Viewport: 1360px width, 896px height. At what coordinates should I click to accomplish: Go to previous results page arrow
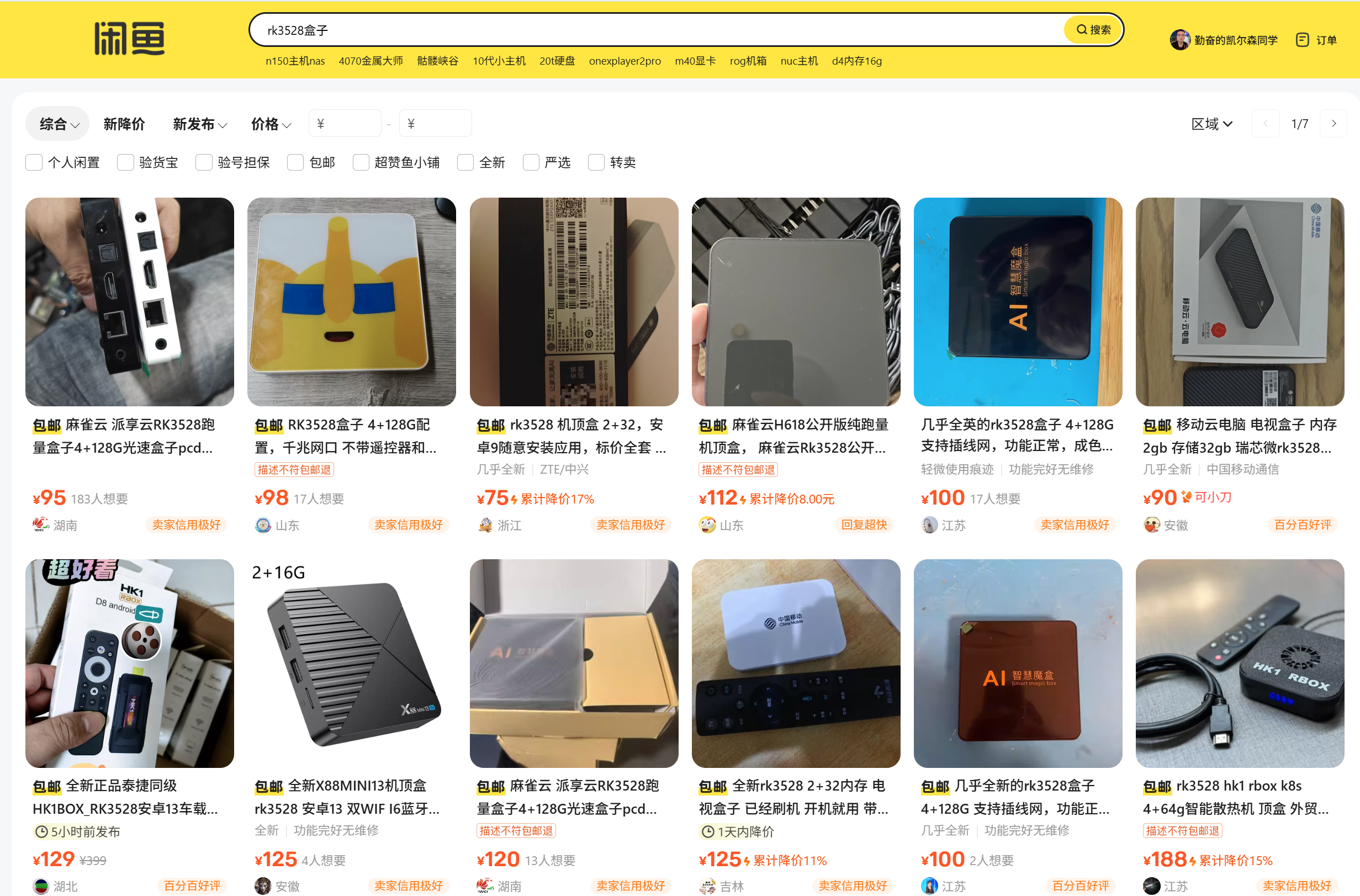coord(1265,124)
